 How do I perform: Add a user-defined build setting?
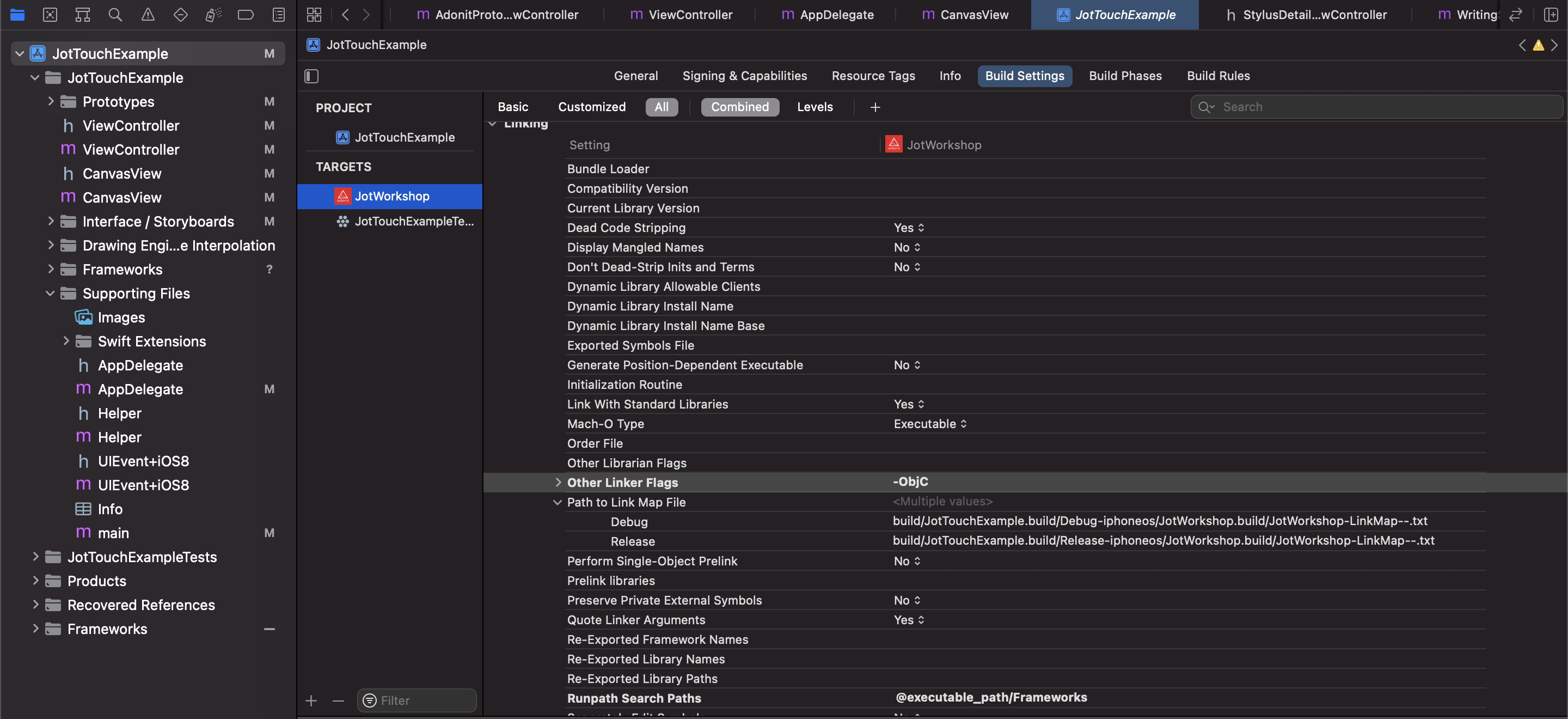(875, 107)
